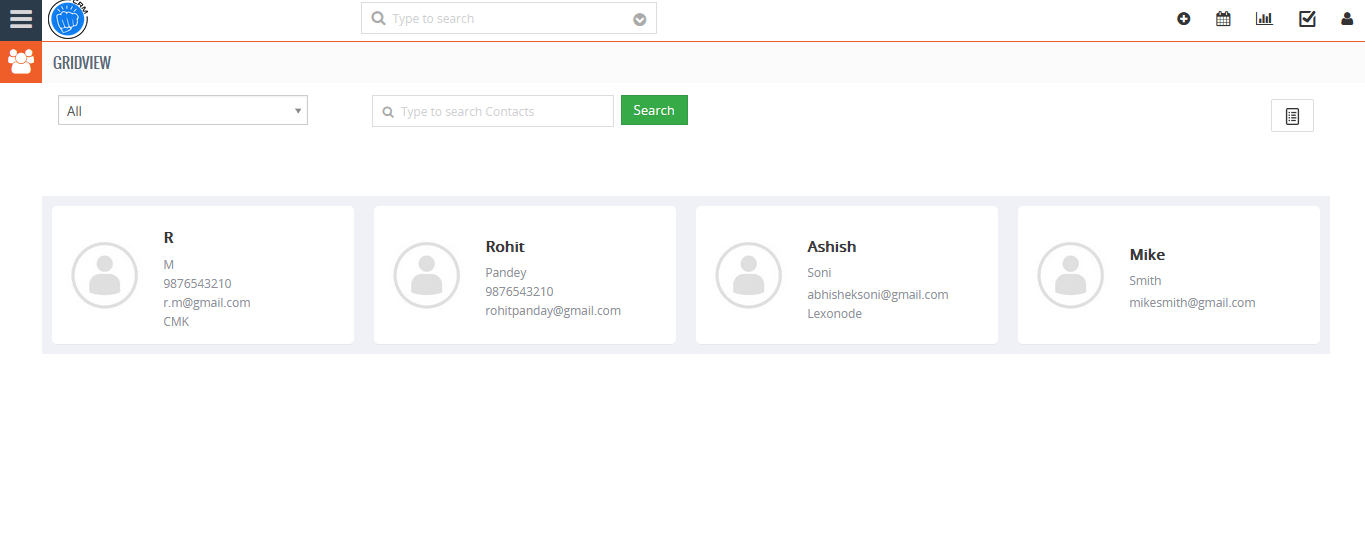The width and height of the screenshot is (1365, 537).
Task: Open contact name 'Rohit'
Action: click(x=505, y=247)
